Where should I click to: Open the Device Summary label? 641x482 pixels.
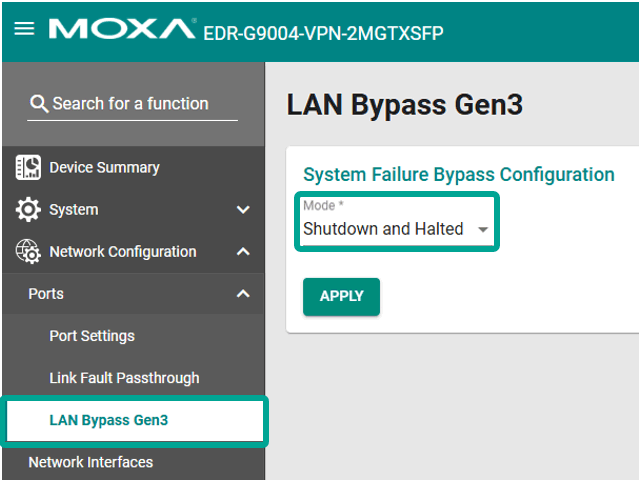coord(104,168)
